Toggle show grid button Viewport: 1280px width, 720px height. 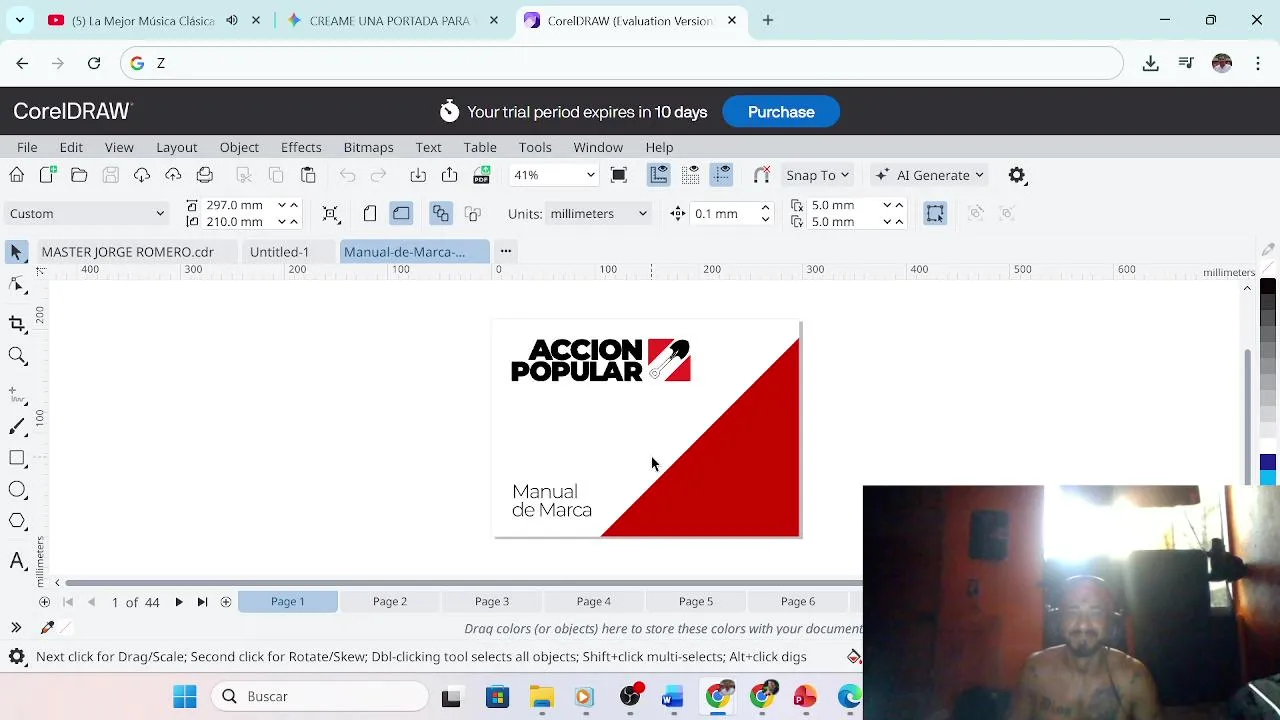pos(690,175)
